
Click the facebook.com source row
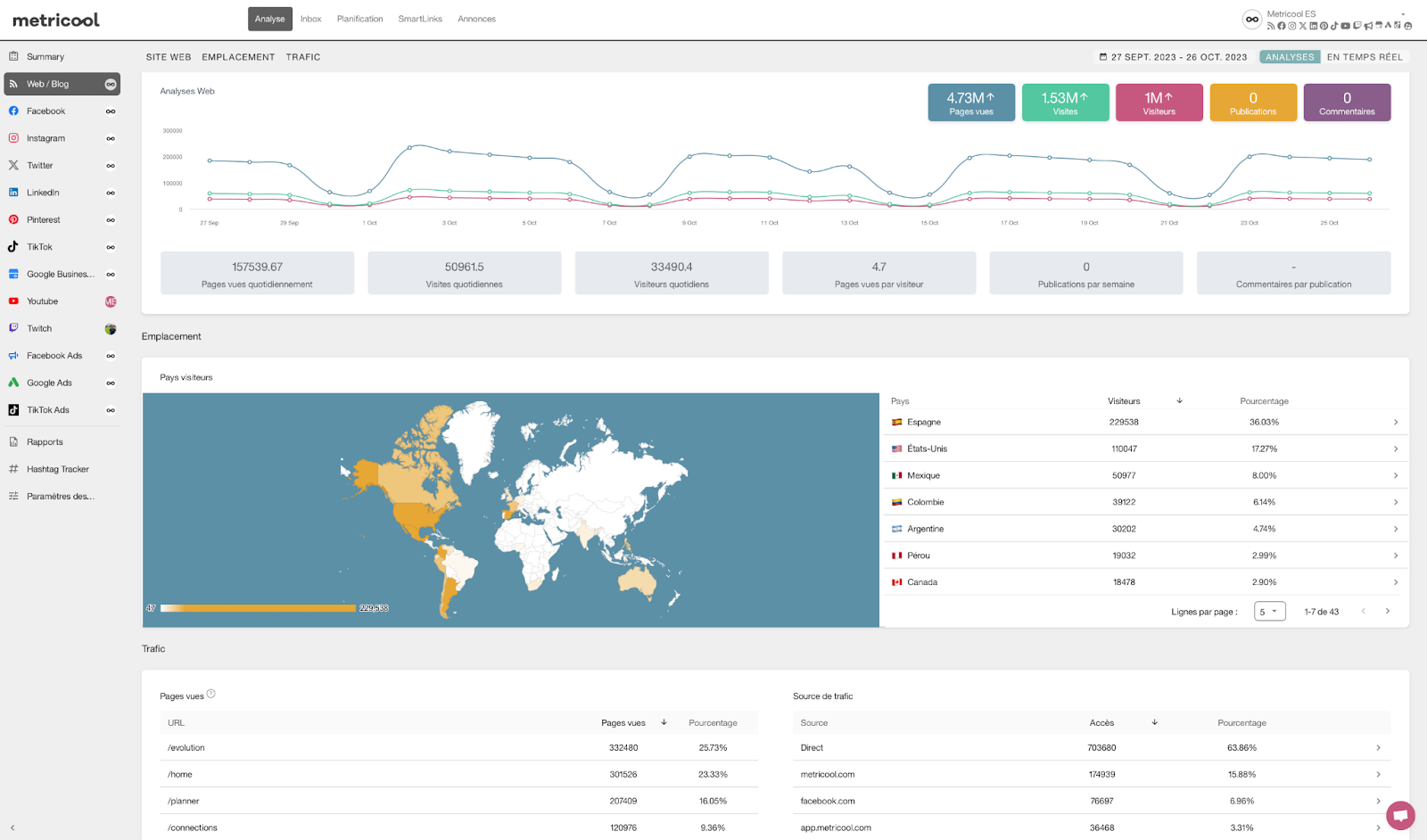pyautogui.click(x=1092, y=802)
